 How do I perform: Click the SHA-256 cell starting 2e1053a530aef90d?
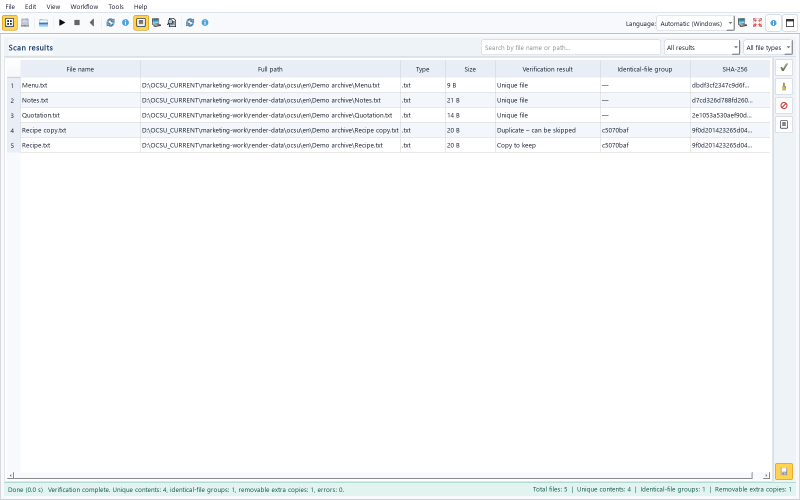click(x=730, y=115)
